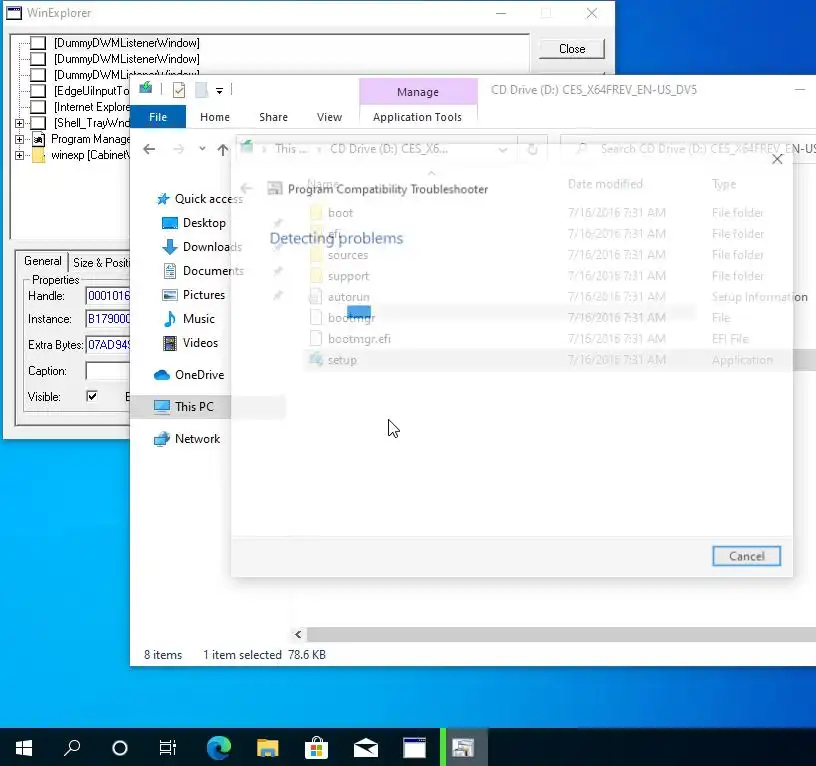Toggle checkbox for Internet Explorer entry
The width and height of the screenshot is (816, 766).
click(x=38, y=107)
